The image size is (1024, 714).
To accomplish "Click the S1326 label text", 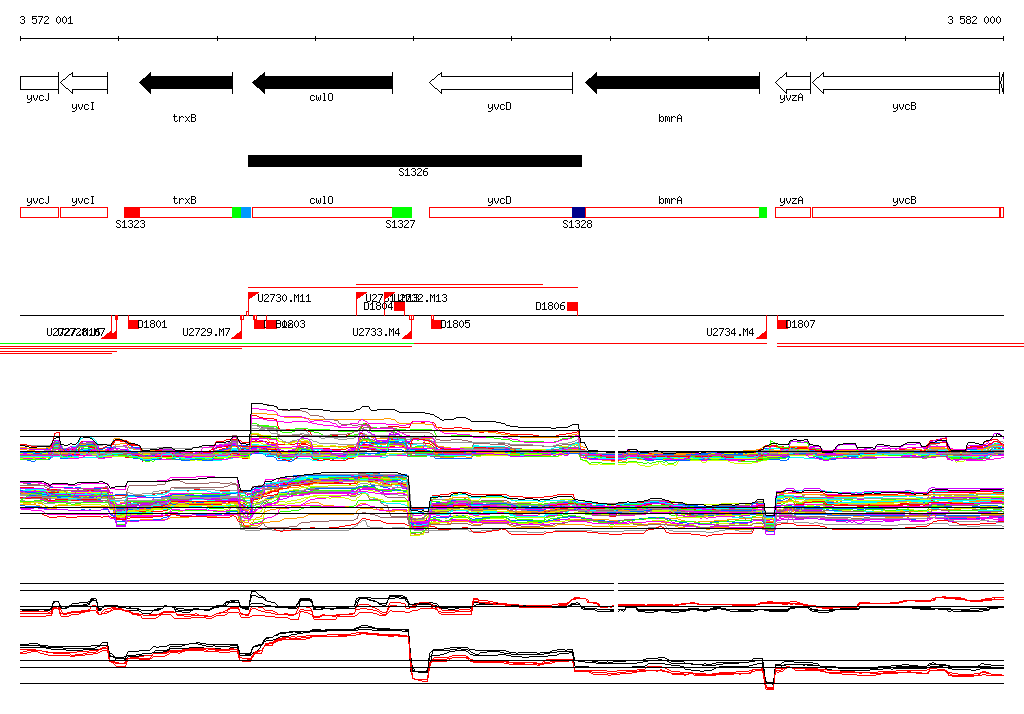I will tap(413, 172).
